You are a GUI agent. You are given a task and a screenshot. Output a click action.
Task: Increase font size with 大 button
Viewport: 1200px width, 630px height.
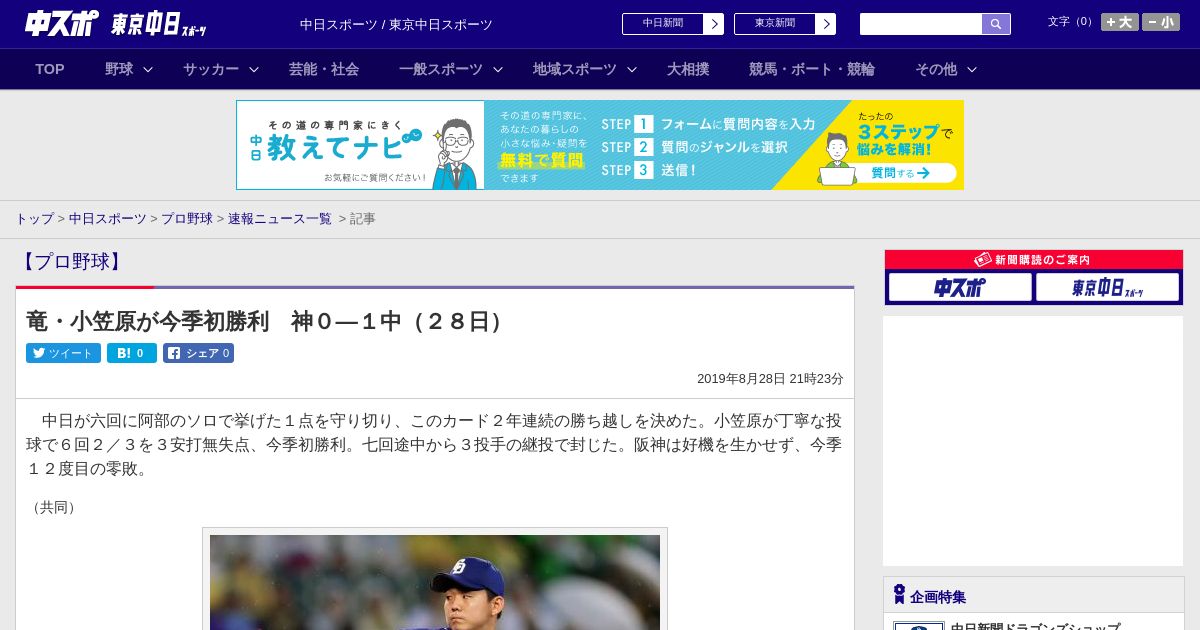click(1120, 22)
